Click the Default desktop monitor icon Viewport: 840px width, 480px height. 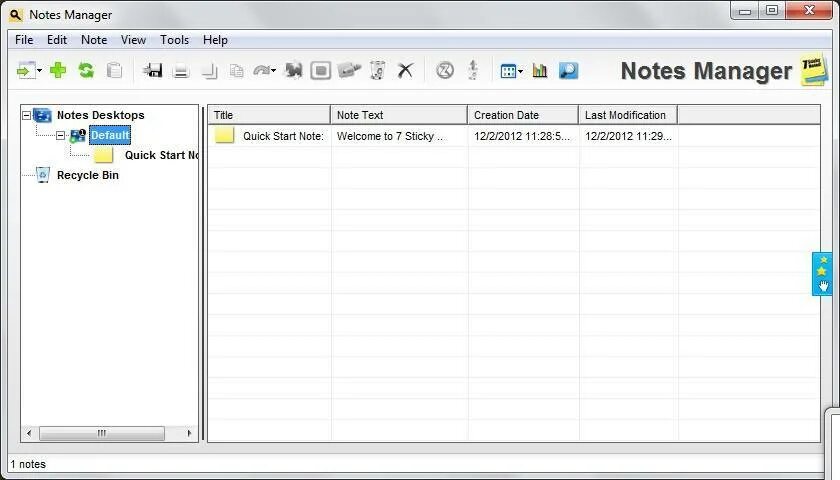click(78, 136)
